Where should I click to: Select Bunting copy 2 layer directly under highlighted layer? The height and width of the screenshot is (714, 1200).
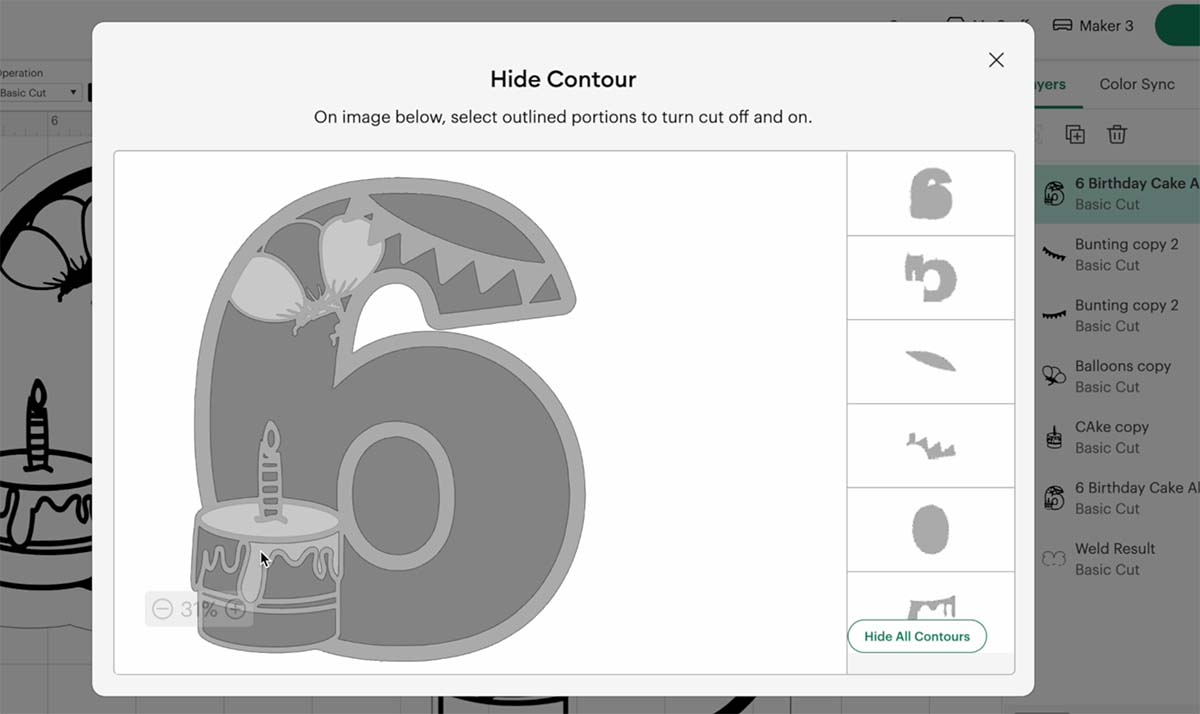click(1117, 254)
